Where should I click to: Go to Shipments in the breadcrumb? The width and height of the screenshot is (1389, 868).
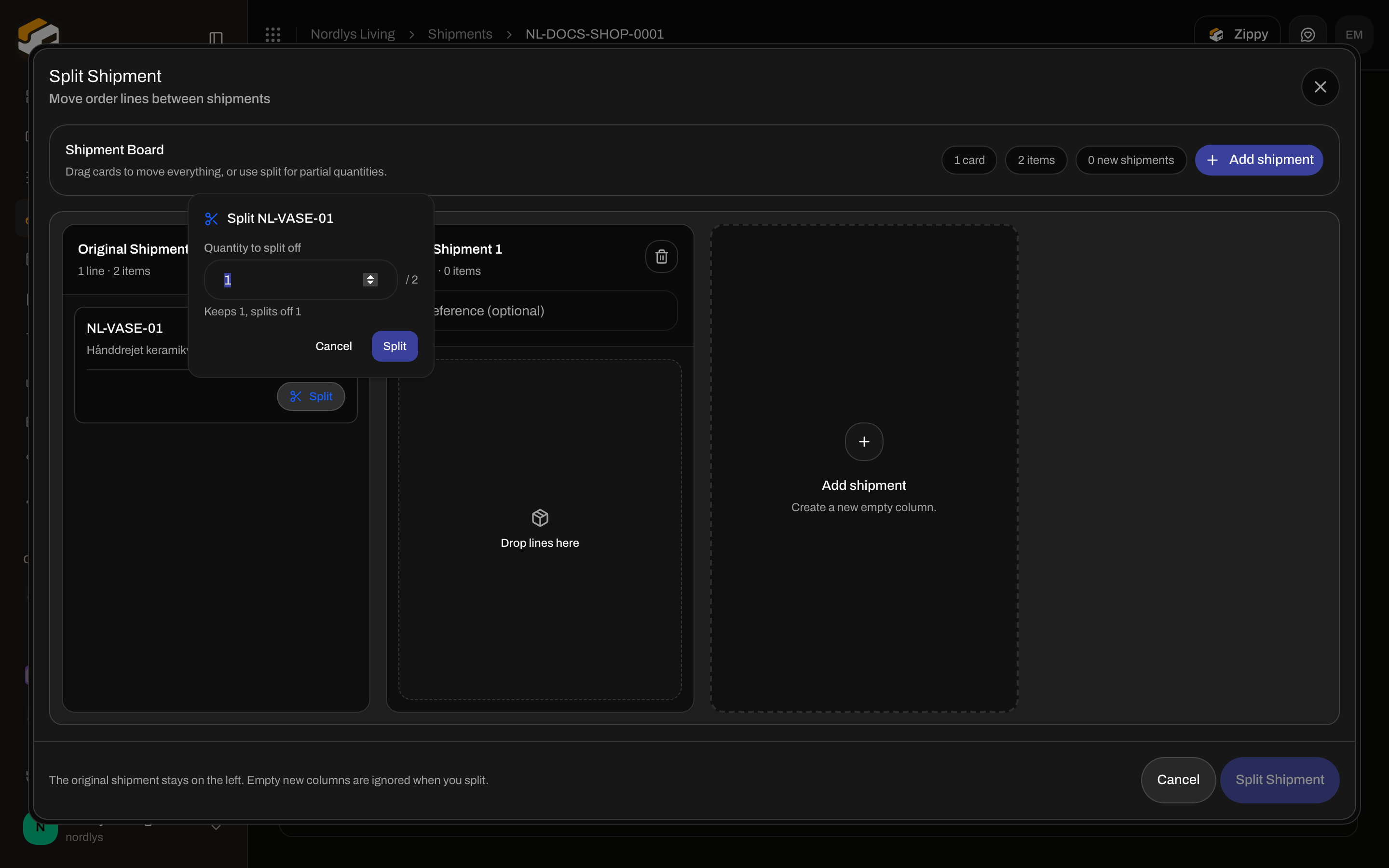[460, 34]
